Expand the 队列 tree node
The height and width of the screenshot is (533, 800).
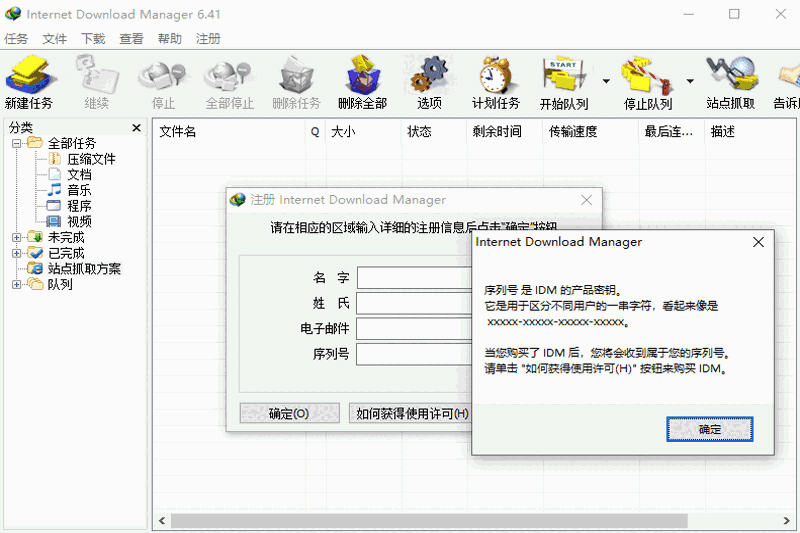coord(17,285)
